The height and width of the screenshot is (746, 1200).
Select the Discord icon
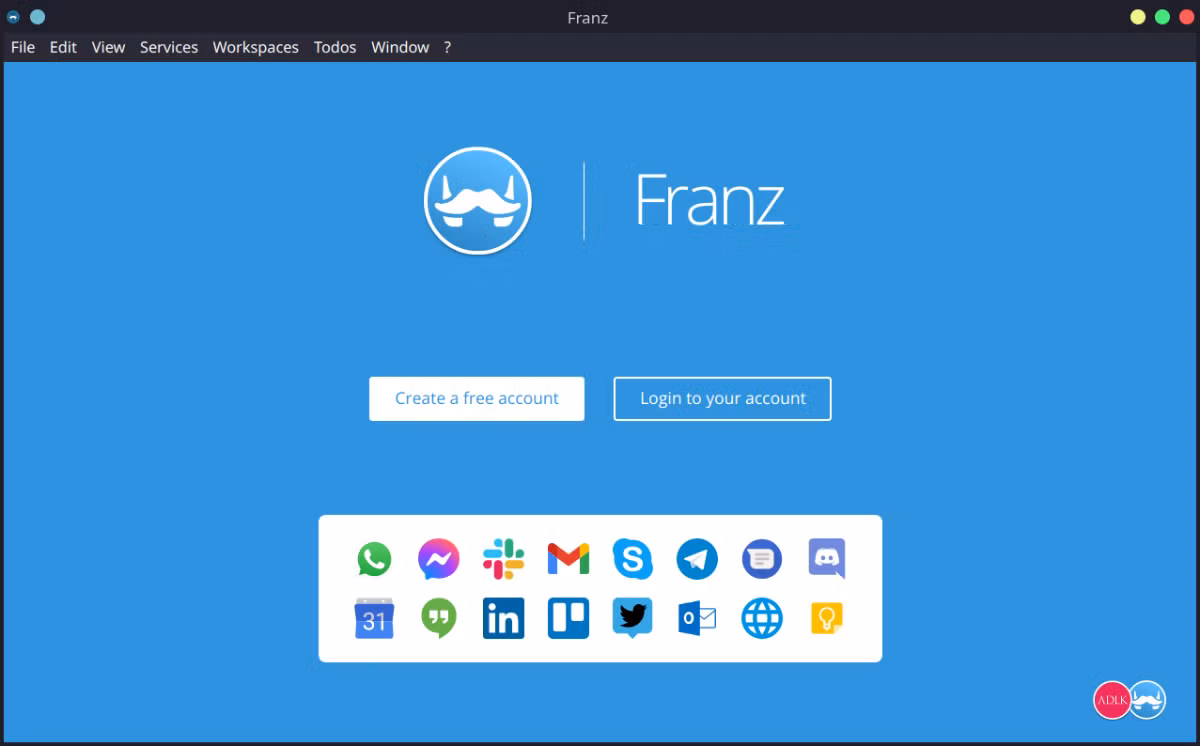point(827,559)
